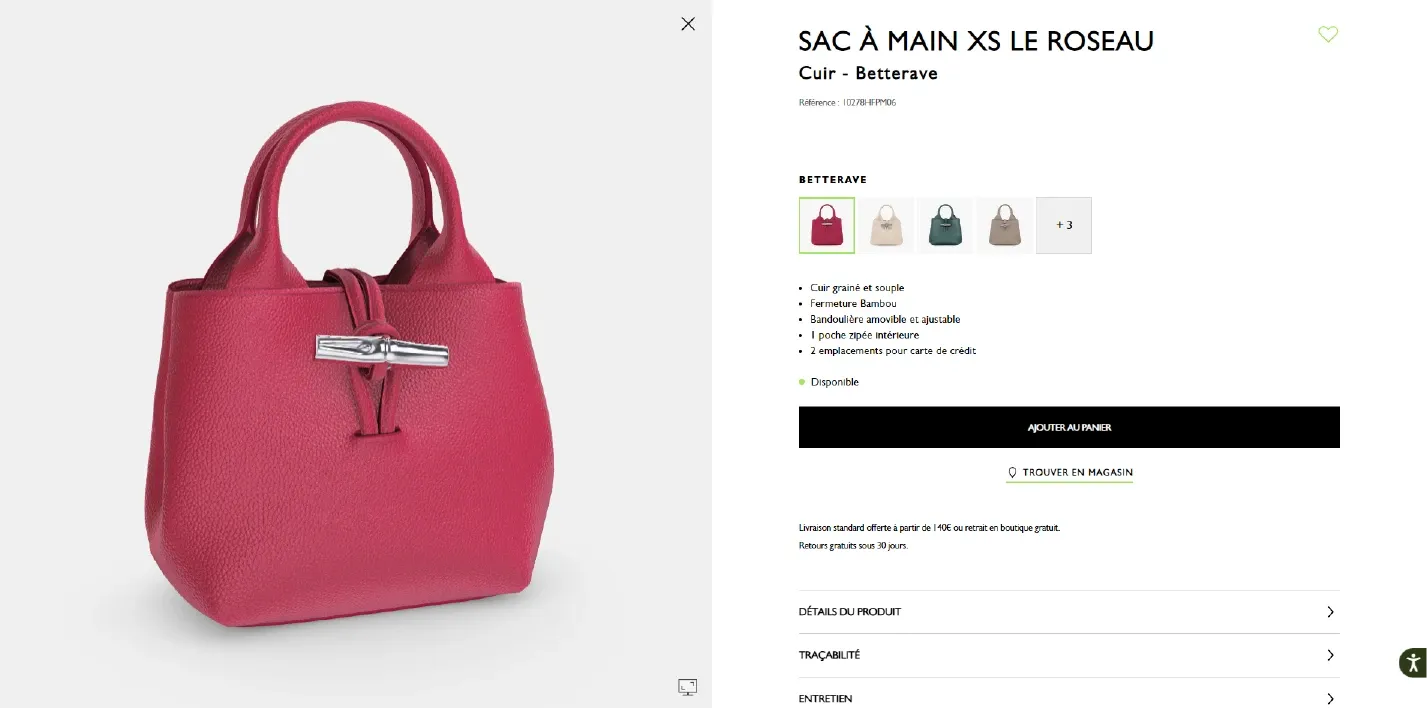Click the product reference number text

pos(847,101)
